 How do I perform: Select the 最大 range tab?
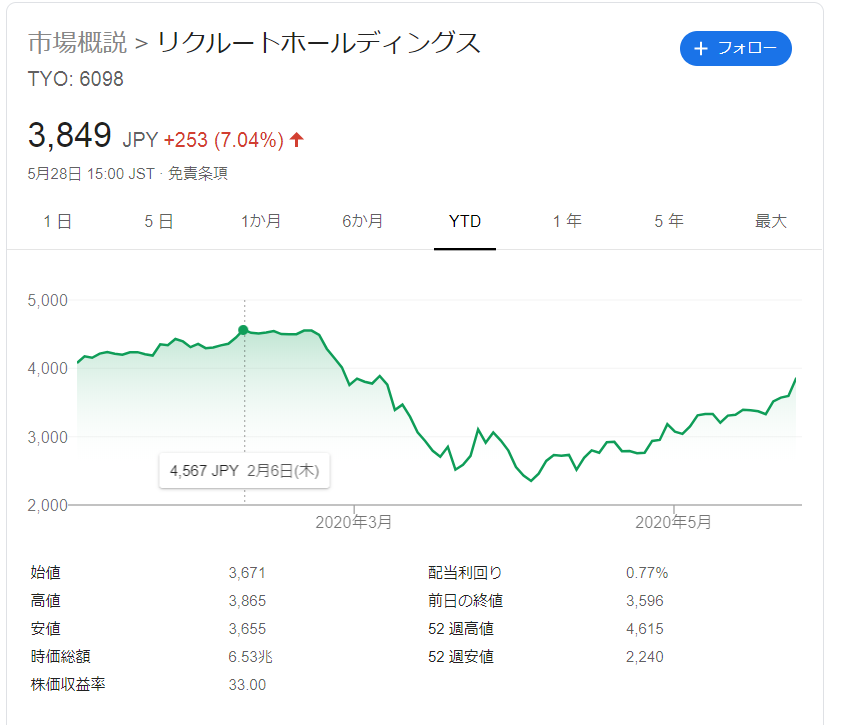(770, 221)
